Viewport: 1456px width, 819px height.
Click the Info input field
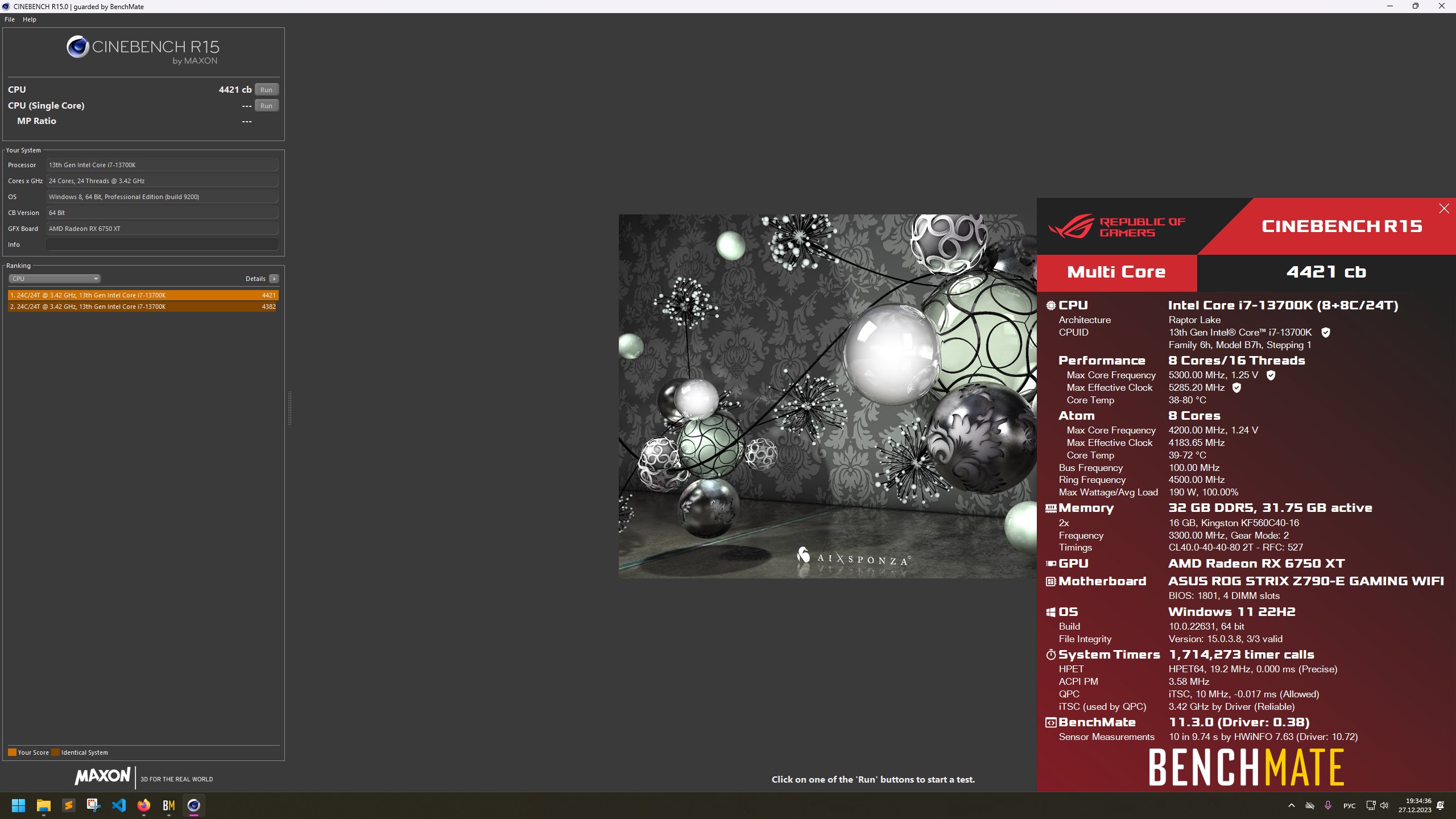click(x=162, y=245)
